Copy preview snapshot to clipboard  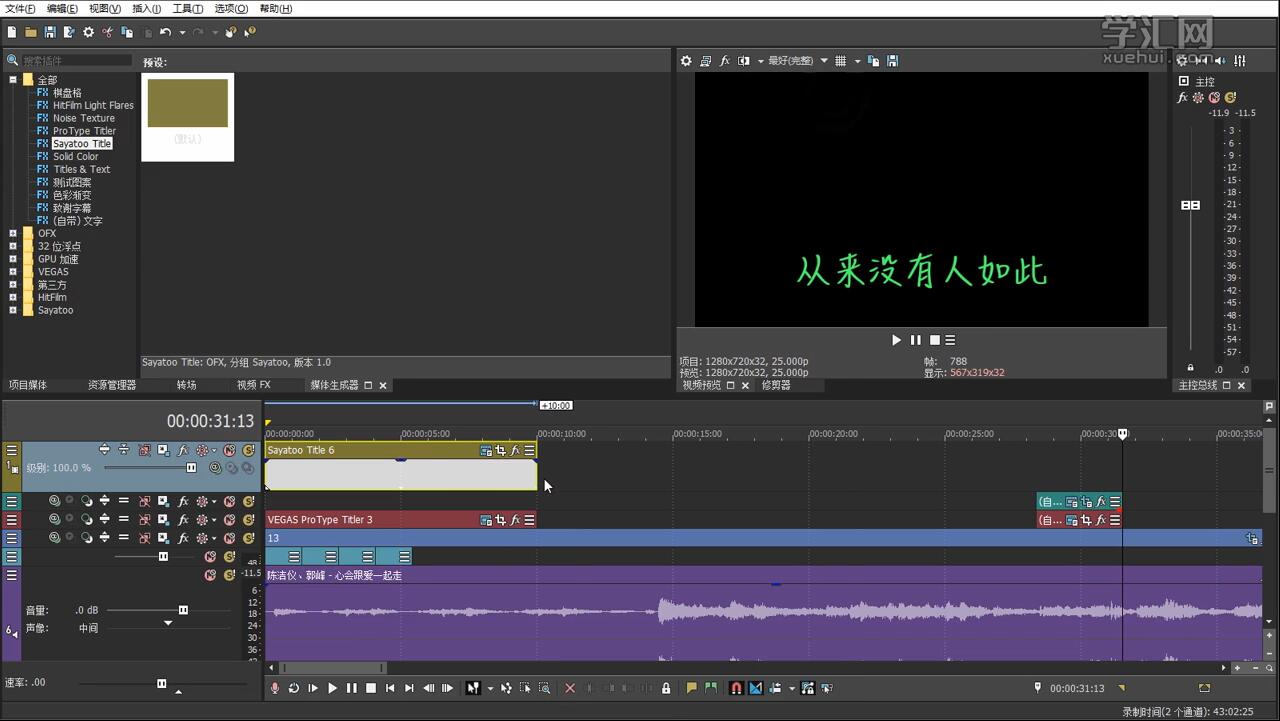[873, 61]
